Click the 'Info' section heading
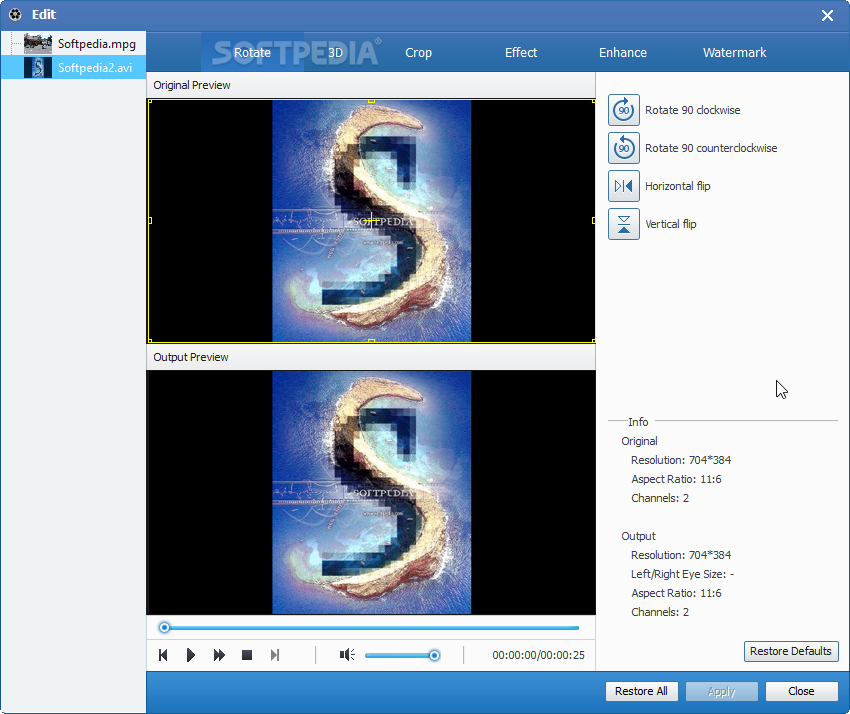The width and height of the screenshot is (850, 714). [x=638, y=422]
